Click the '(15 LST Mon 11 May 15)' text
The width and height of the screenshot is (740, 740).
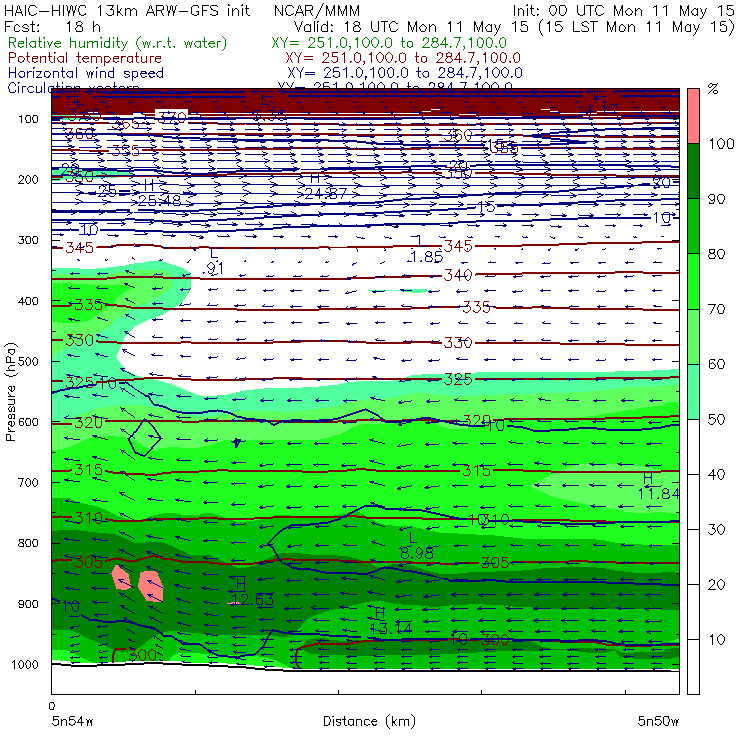coord(637,27)
